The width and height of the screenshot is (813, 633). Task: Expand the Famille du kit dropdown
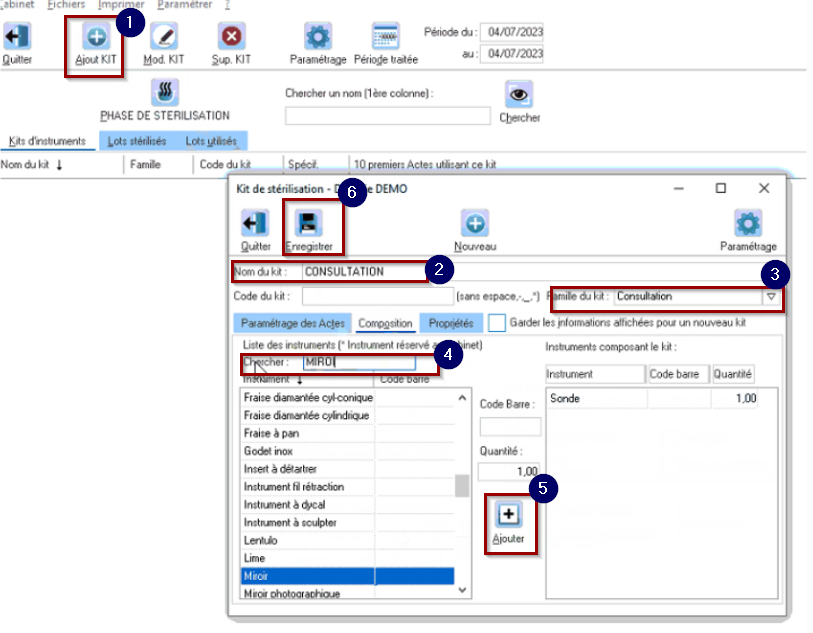pyautogui.click(x=771, y=297)
